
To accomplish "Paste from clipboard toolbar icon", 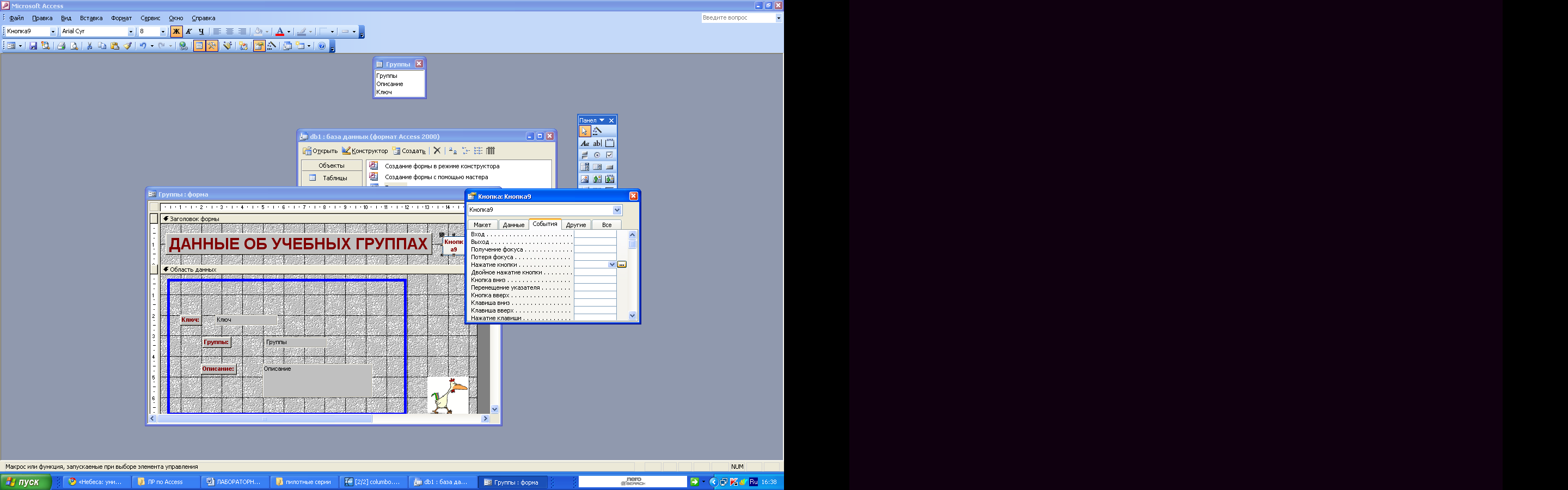I will click(x=114, y=46).
